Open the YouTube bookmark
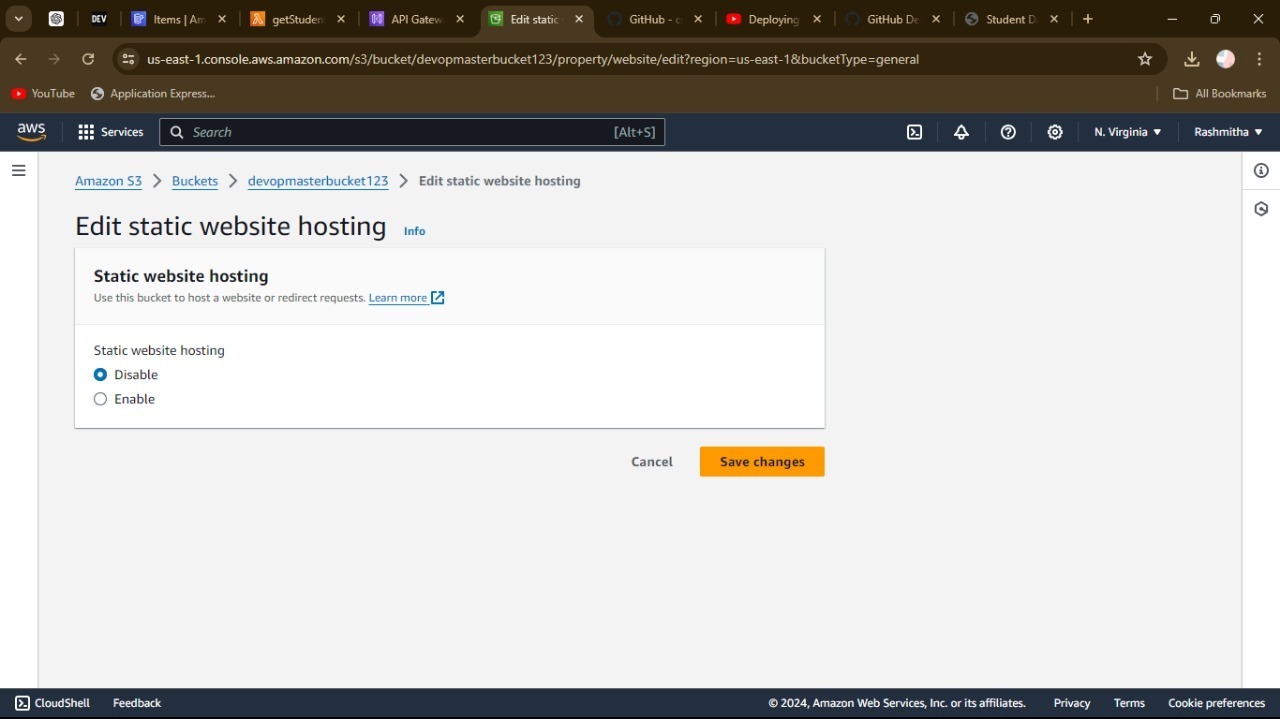The width and height of the screenshot is (1280, 719). click(43, 93)
